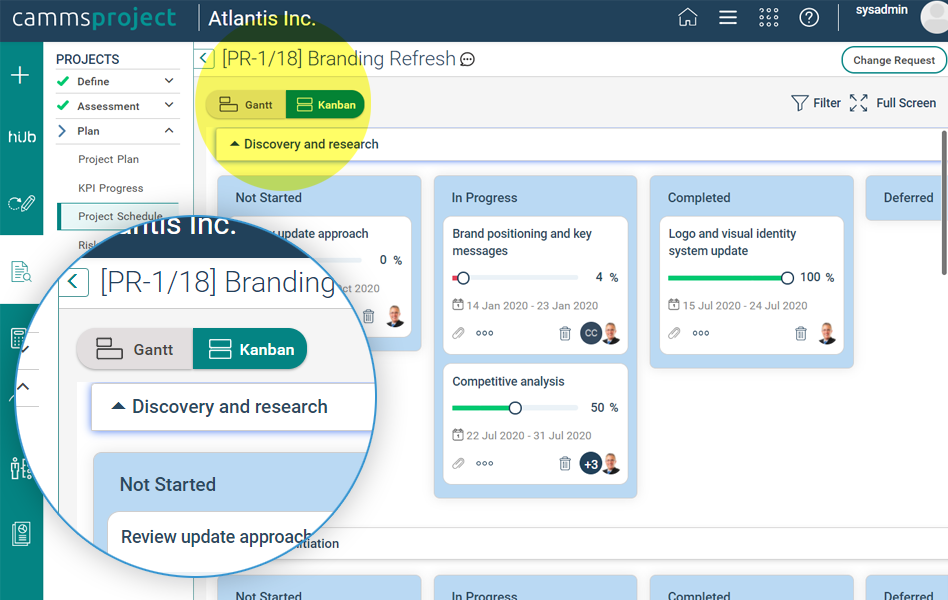The height and width of the screenshot is (600, 948).
Task: Click the Full Screen arrows icon
Action: [859, 103]
